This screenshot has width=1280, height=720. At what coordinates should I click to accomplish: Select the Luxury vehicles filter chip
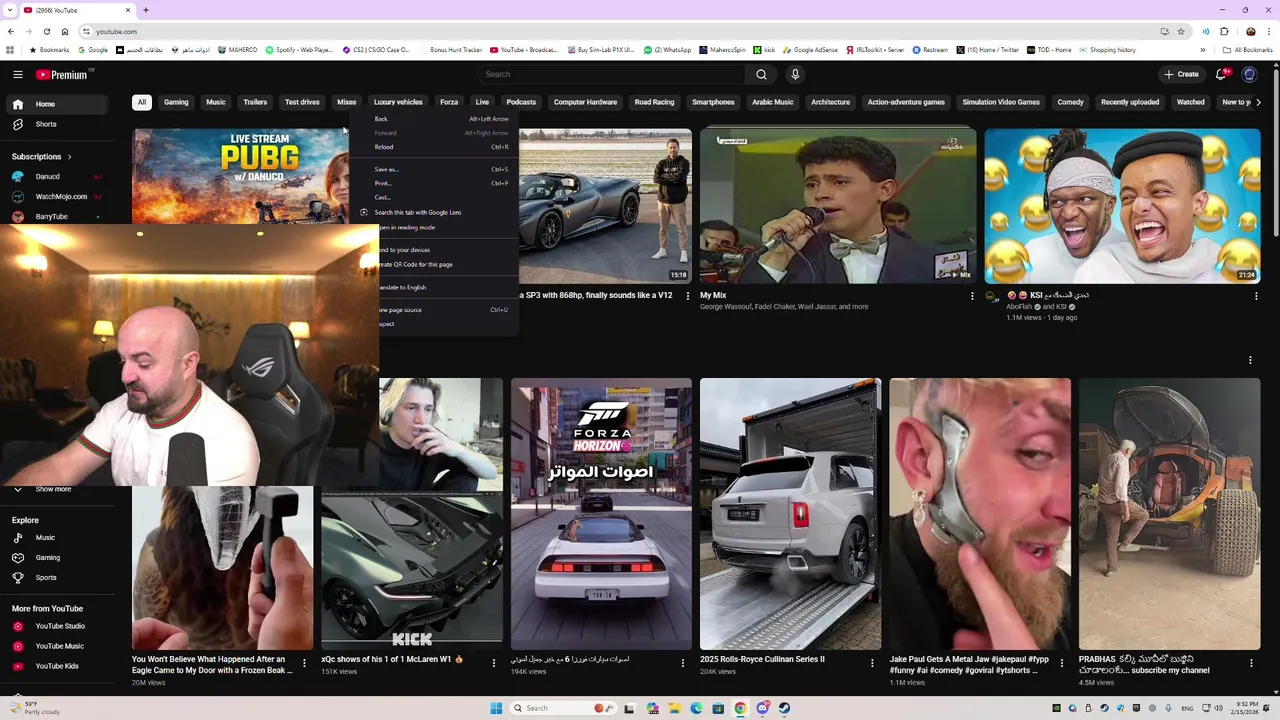[x=398, y=102]
